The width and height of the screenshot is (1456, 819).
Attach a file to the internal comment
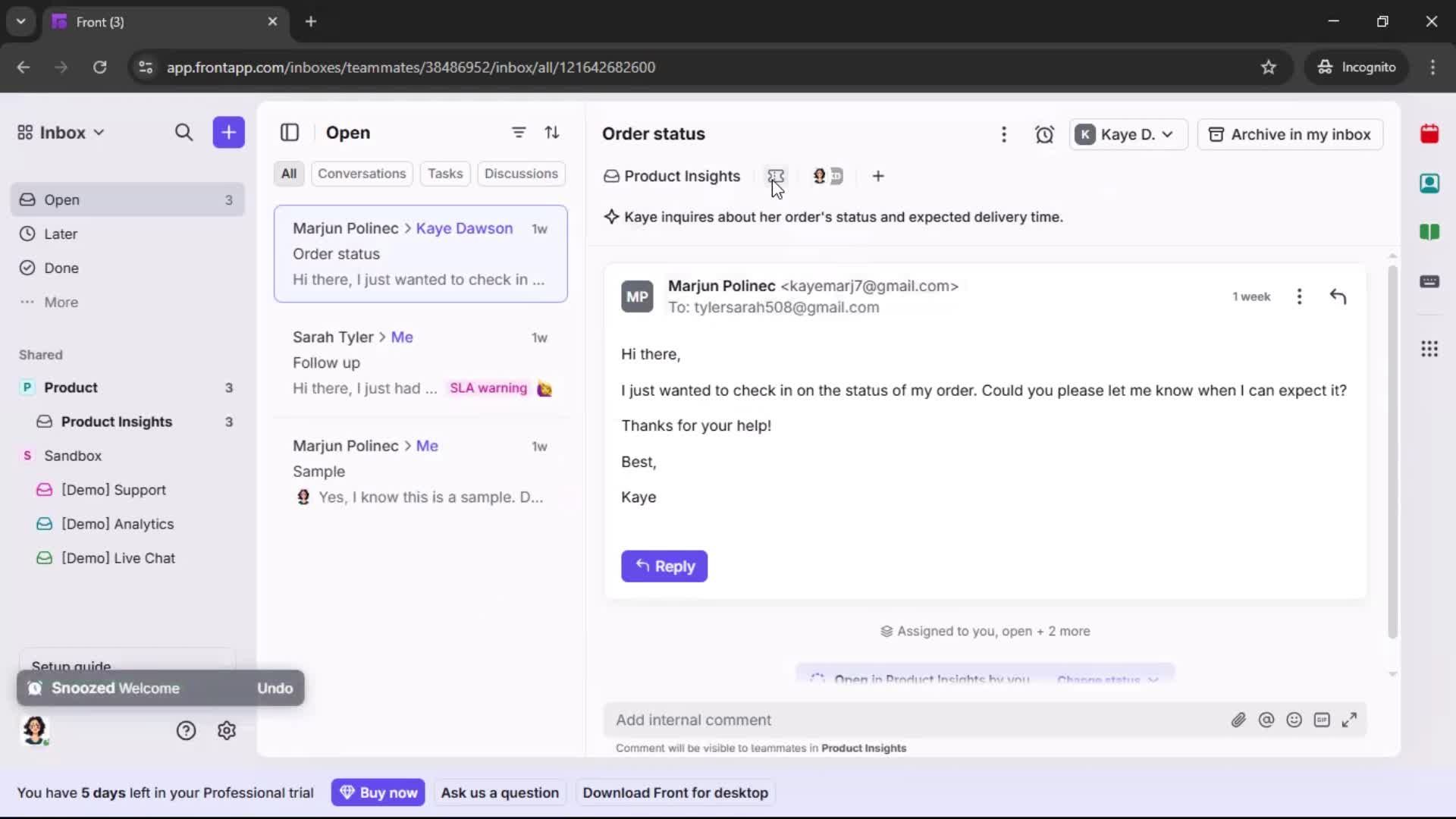pyautogui.click(x=1239, y=720)
